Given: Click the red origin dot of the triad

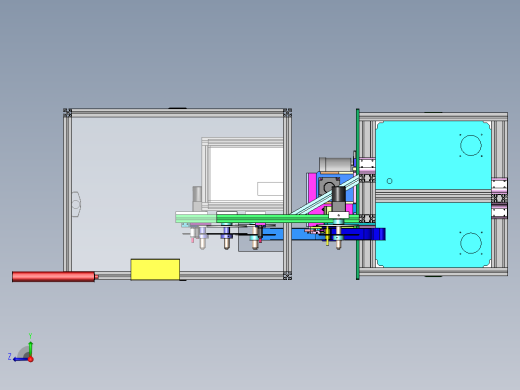Looking at the screenshot, I should point(31,359).
